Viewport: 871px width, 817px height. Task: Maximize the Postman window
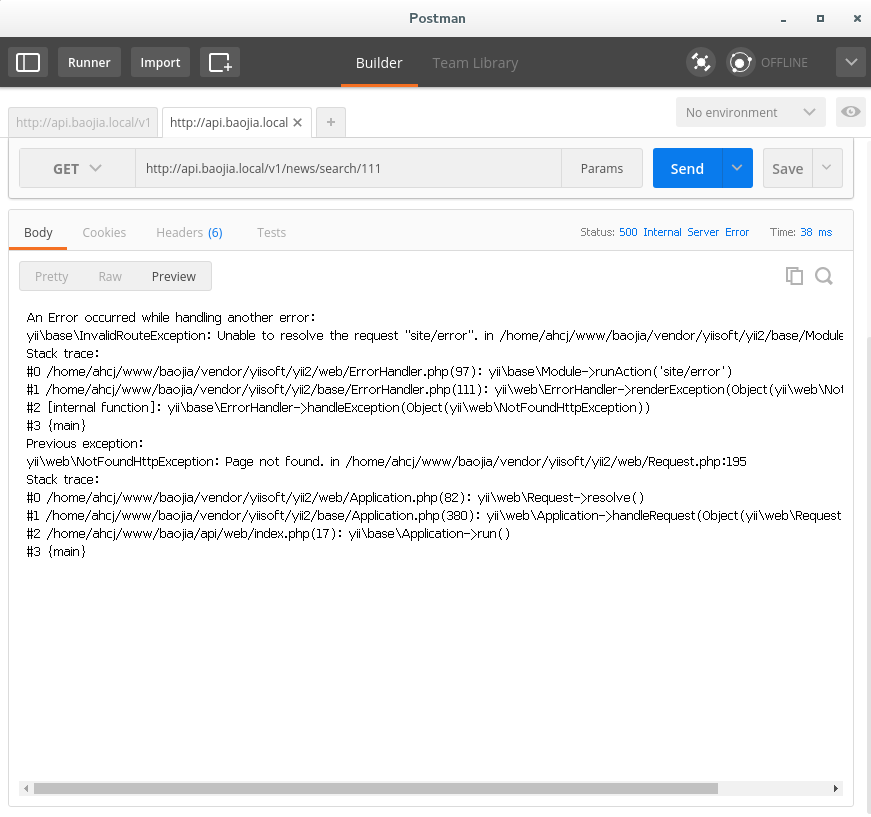click(x=820, y=18)
